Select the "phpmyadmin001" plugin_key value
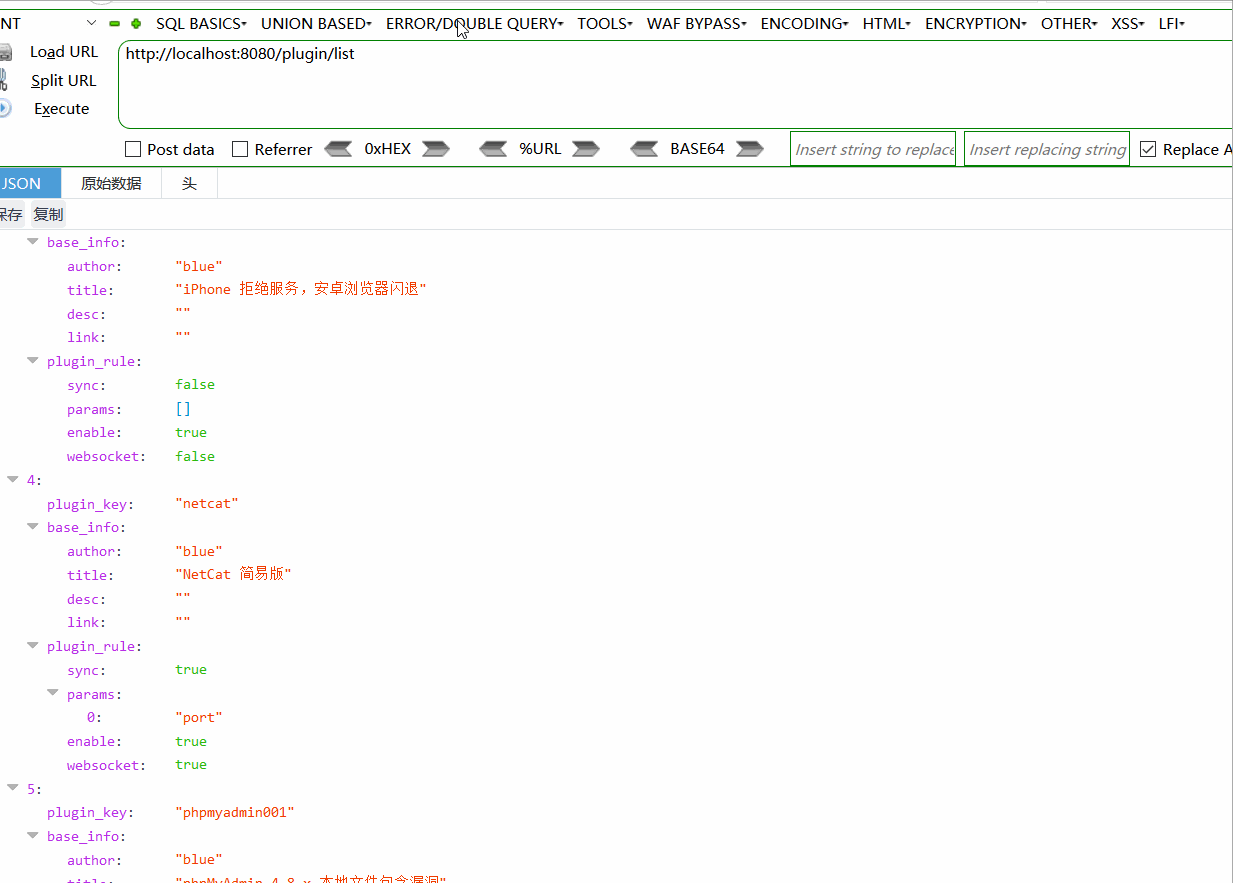Image resolution: width=1233 pixels, height=883 pixels. click(x=235, y=813)
